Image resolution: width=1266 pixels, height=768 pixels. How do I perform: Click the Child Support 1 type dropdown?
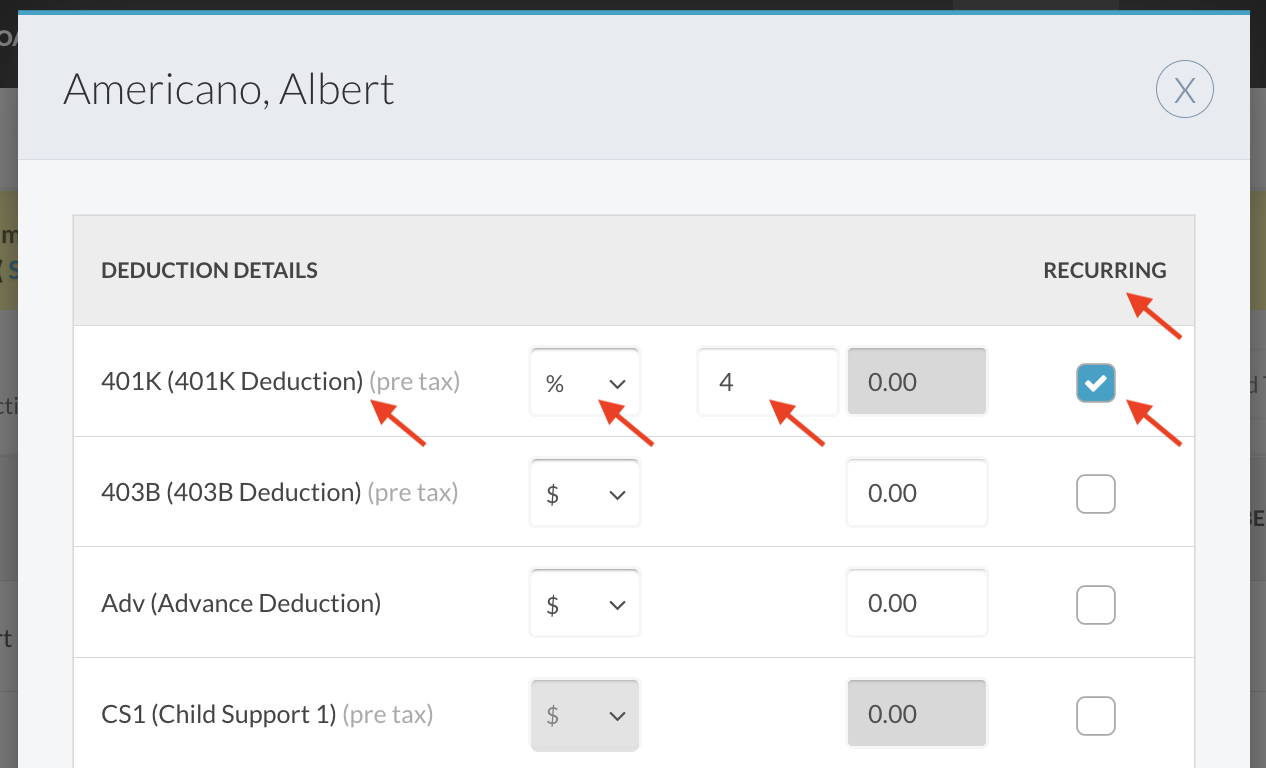click(584, 715)
